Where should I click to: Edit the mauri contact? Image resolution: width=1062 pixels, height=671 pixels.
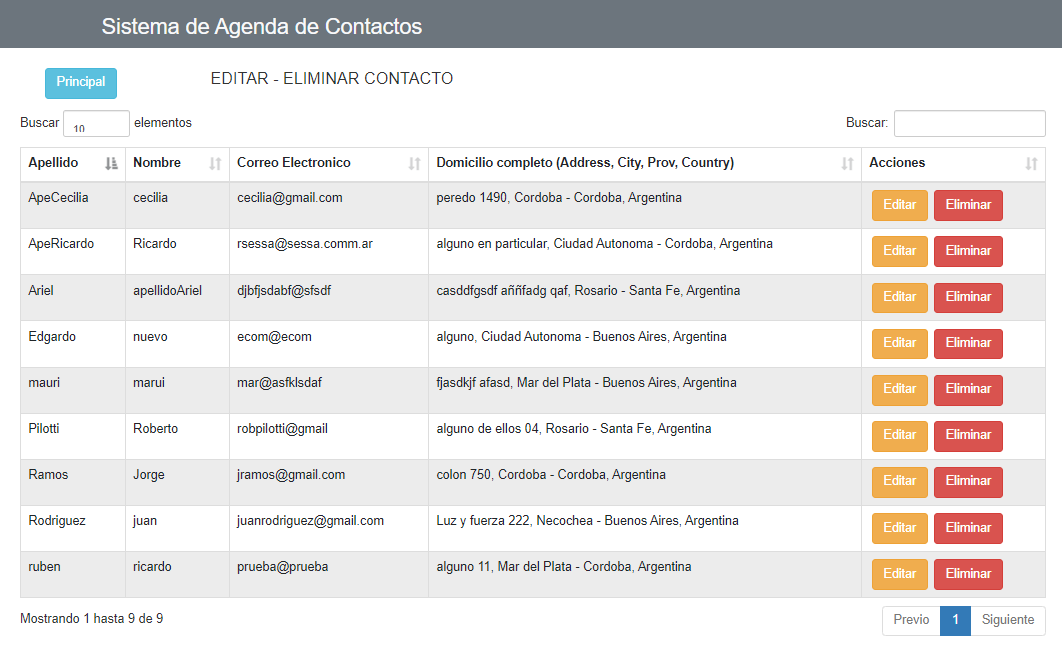point(899,389)
